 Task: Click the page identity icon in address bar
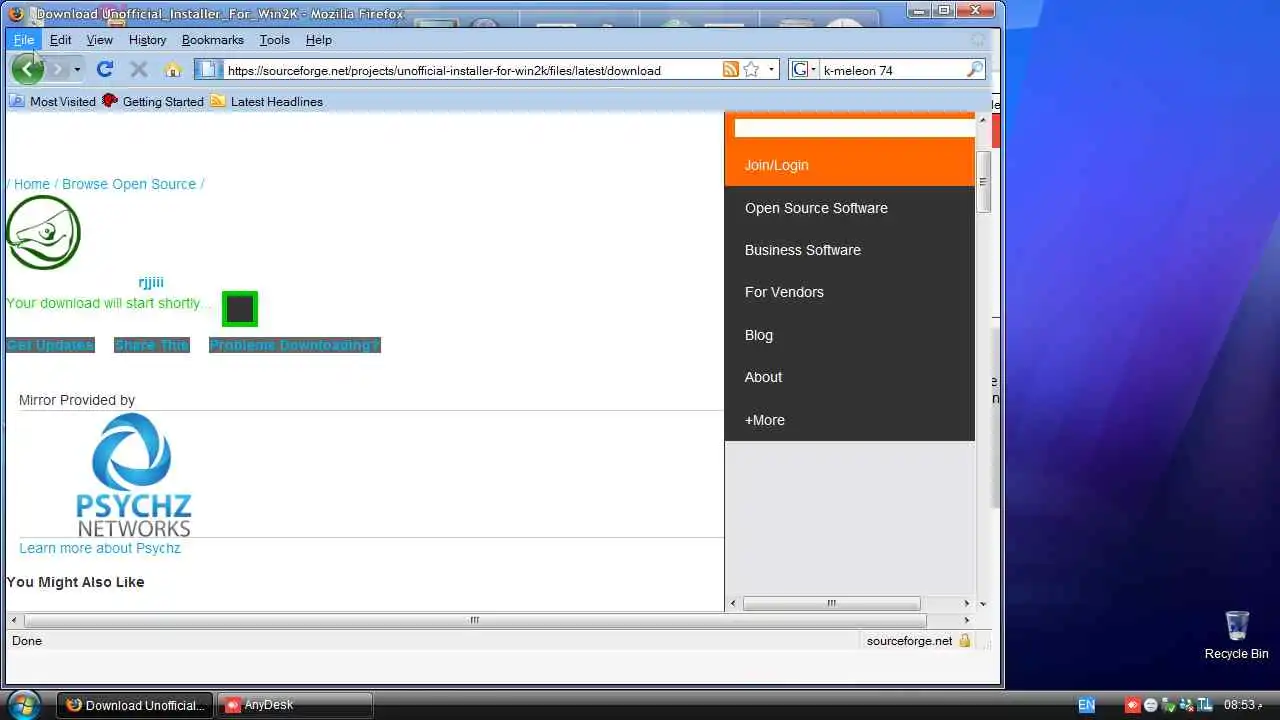(x=207, y=70)
